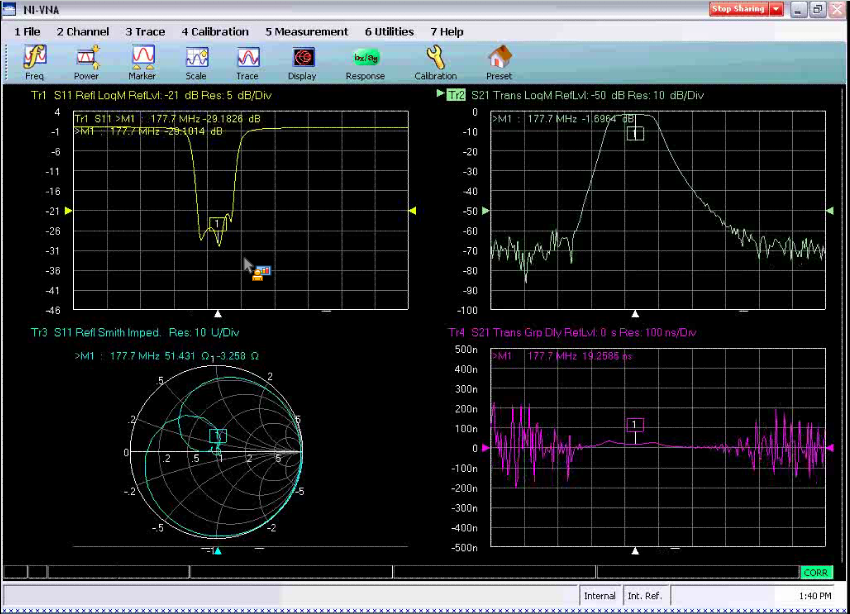Image resolution: width=850 pixels, height=614 pixels.
Task: Click the green CORR status indicator
Action: (x=815, y=573)
